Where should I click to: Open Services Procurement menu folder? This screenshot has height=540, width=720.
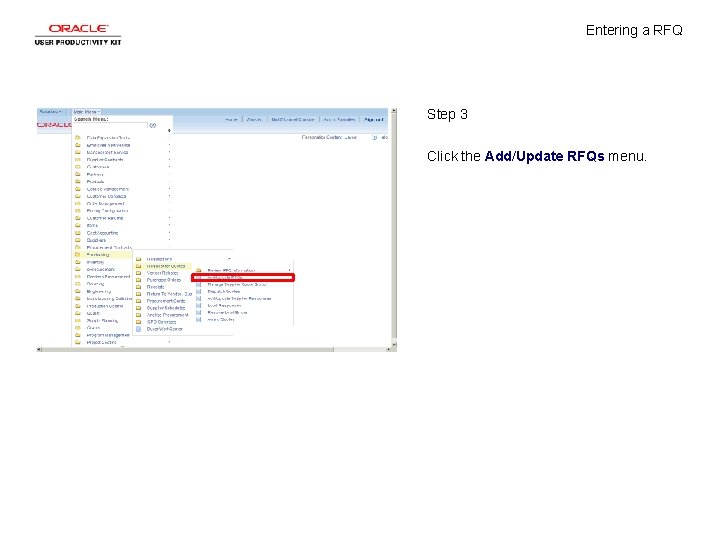click(108, 276)
